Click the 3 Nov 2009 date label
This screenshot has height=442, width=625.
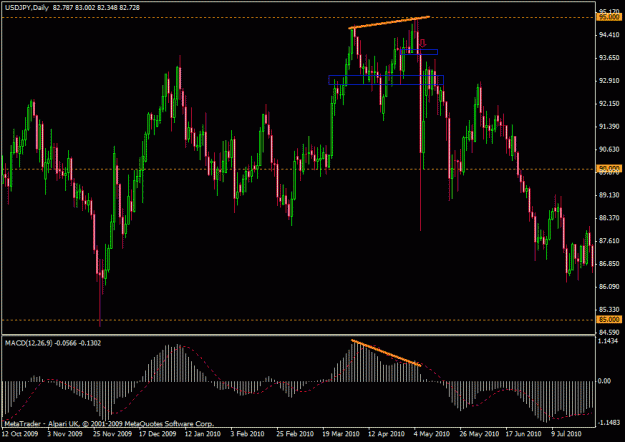click(65, 434)
